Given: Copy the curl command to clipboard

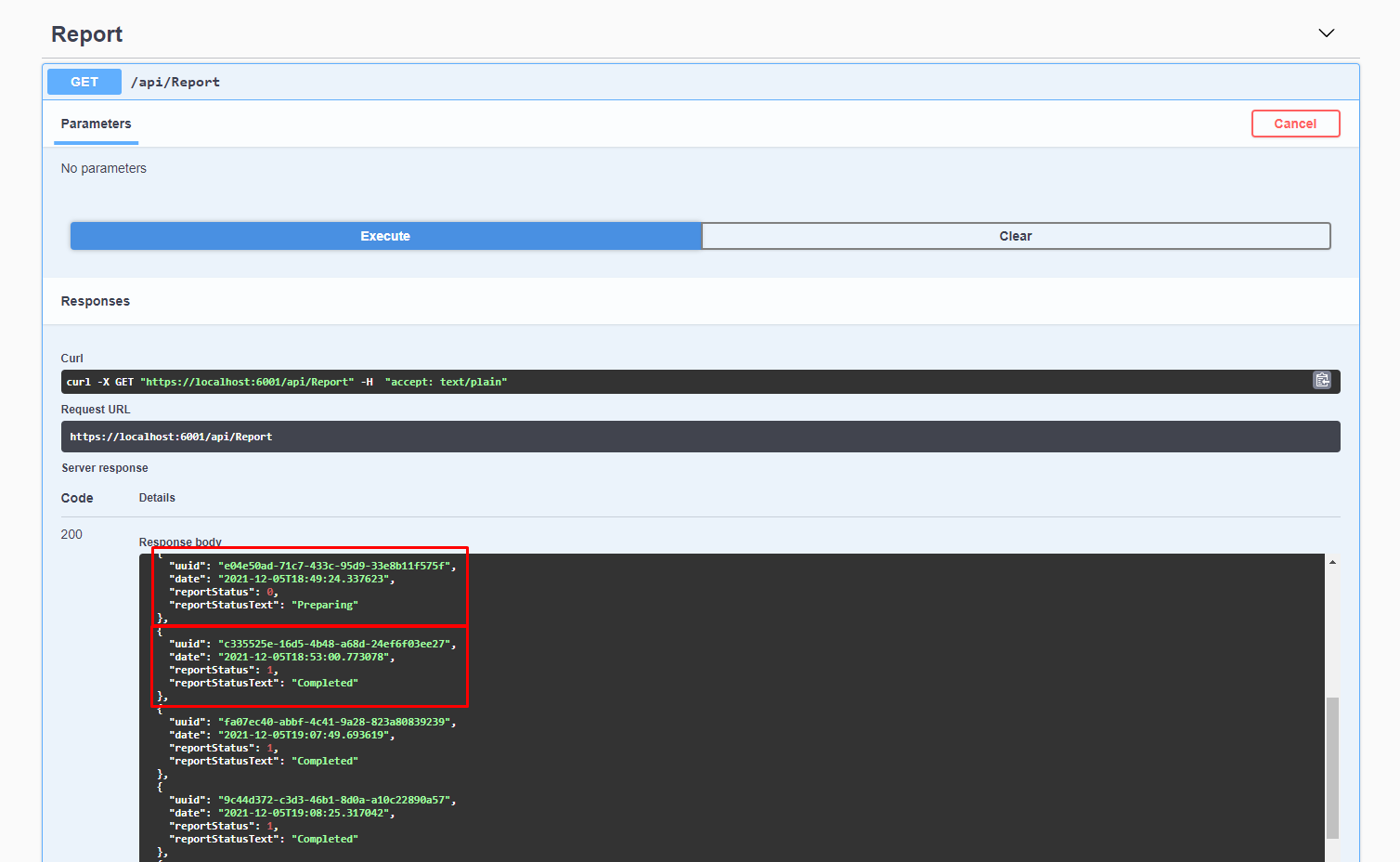Looking at the screenshot, I should pos(1322,380).
